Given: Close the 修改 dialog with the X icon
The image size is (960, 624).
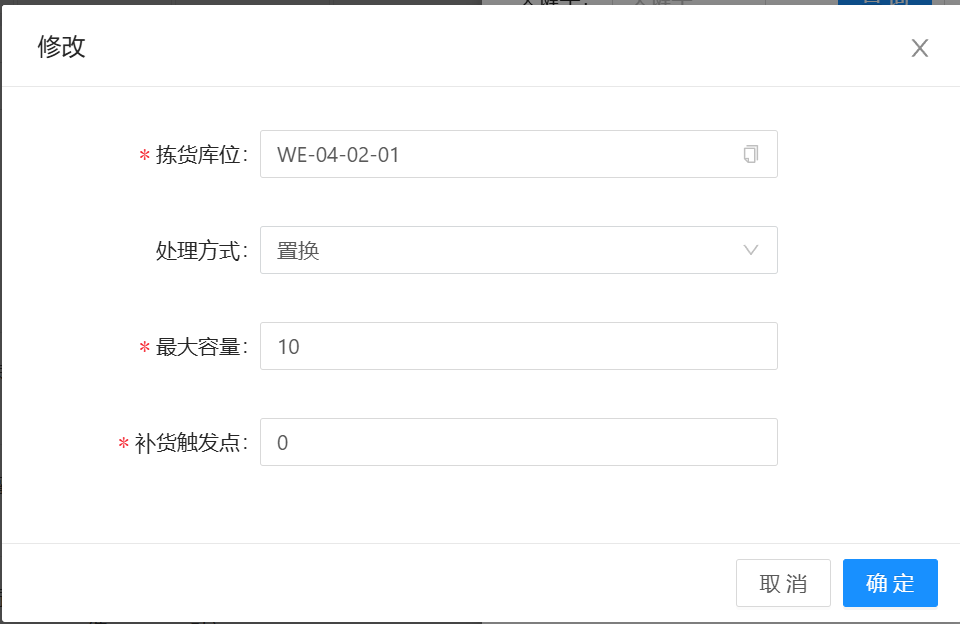Looking at the screenshot, I should coord(920,48).
